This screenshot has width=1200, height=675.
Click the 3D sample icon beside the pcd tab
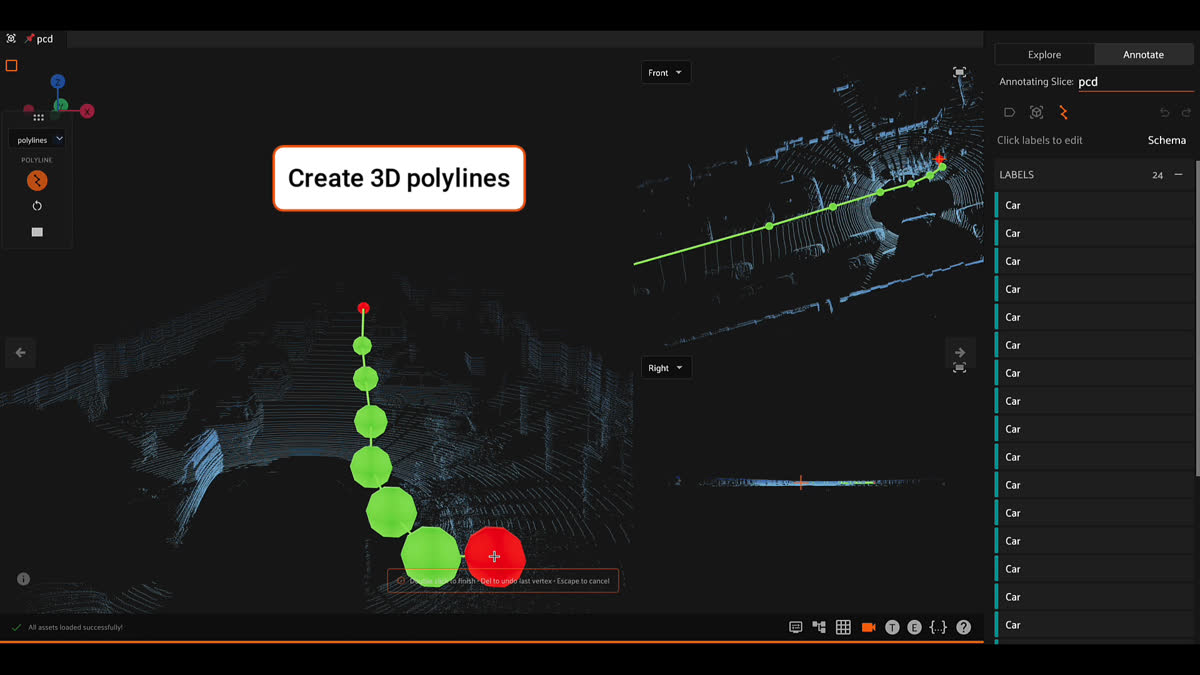point(11,39)
